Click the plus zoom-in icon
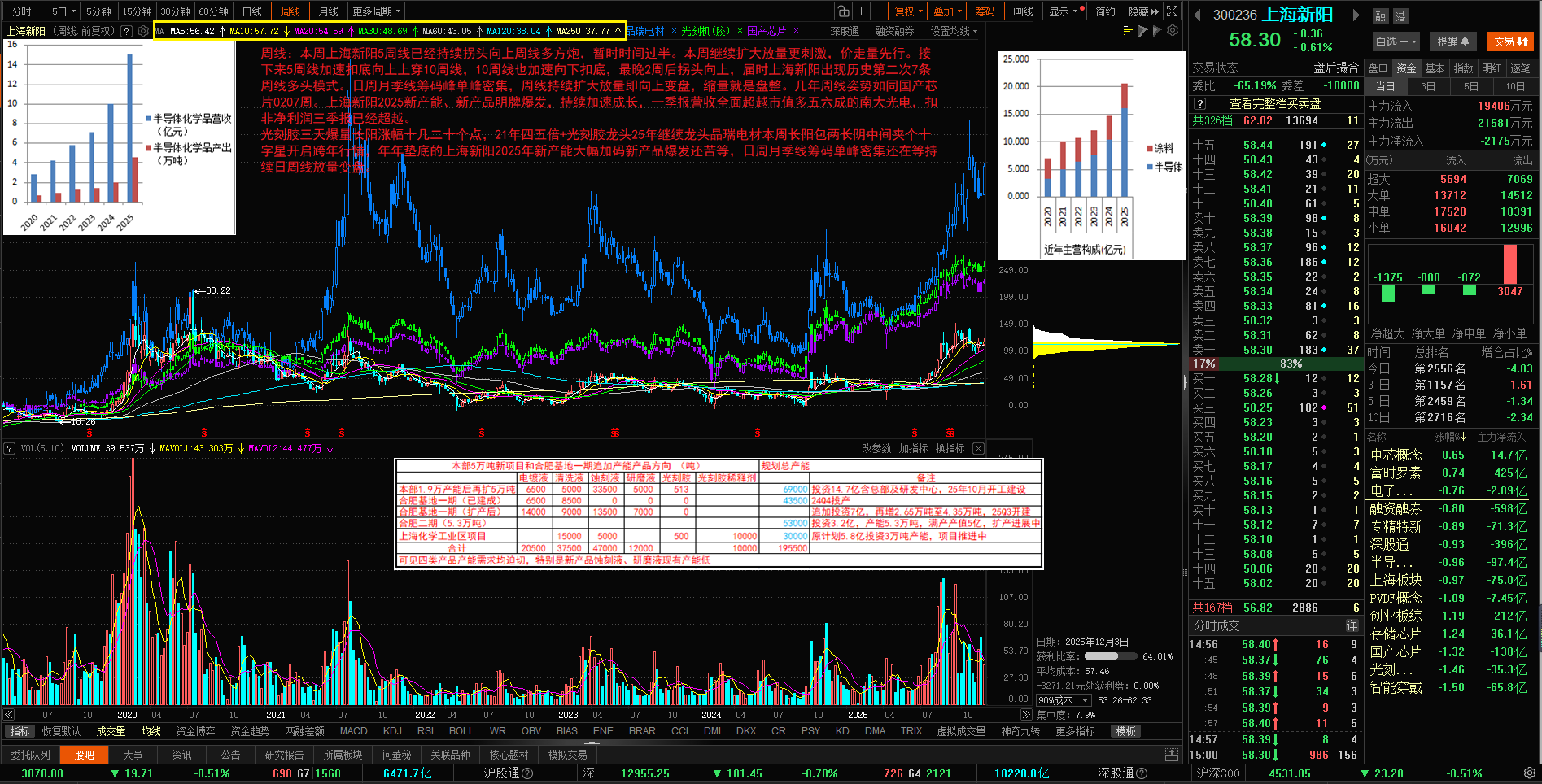Viewport: 1542px width, 784px height. tap(862, 11)
